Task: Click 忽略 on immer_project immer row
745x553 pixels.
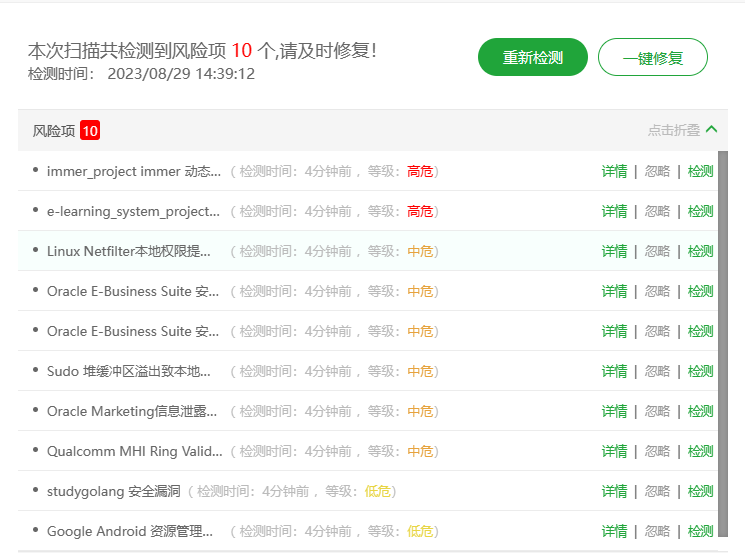Action: (x=657, y=171)
